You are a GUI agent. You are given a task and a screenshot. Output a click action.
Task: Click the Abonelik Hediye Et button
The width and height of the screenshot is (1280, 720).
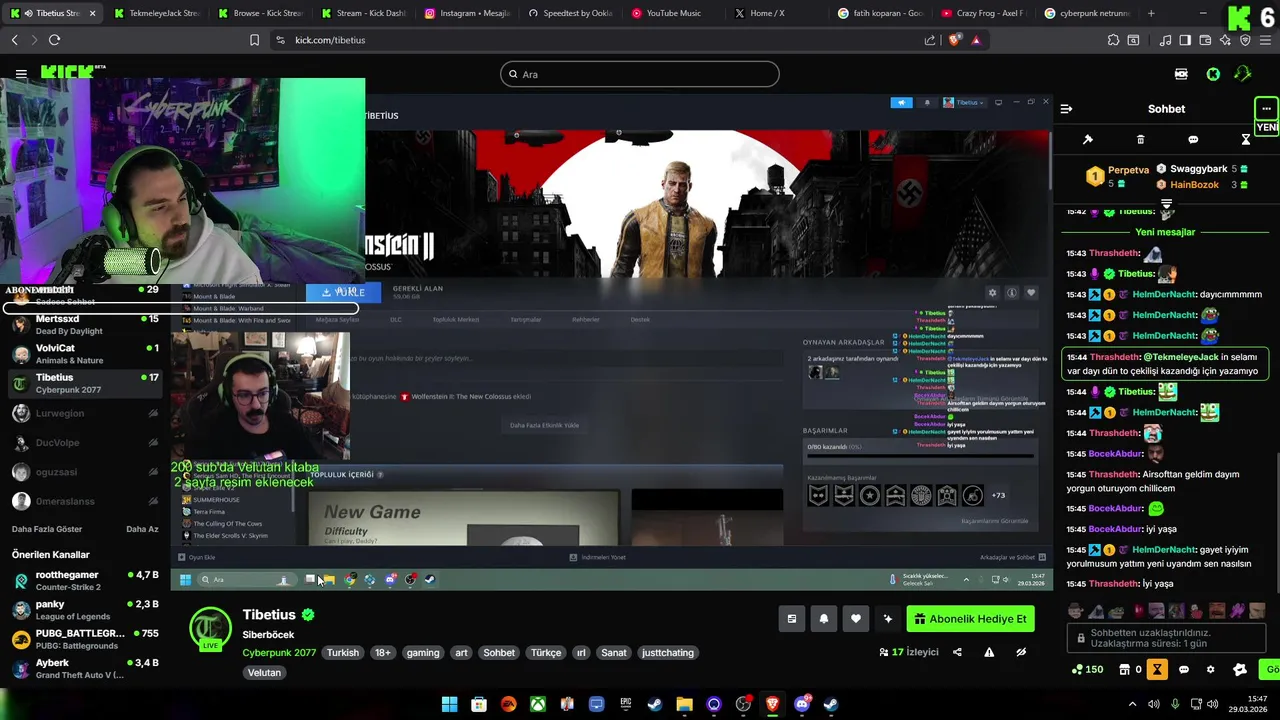click(x=970, y=619)
